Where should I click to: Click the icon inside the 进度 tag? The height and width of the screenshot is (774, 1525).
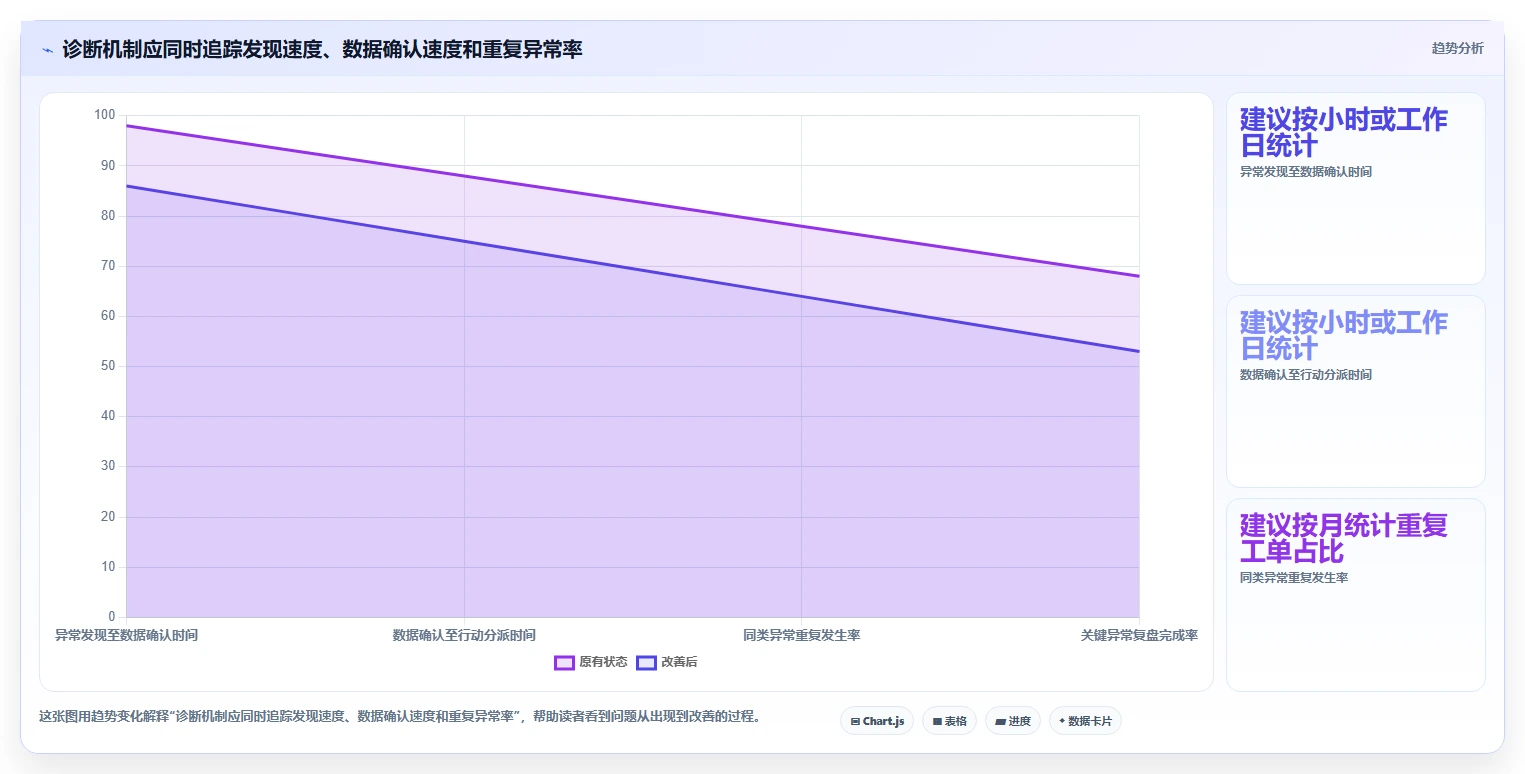pyautogui.click(x=1000, y=721)
